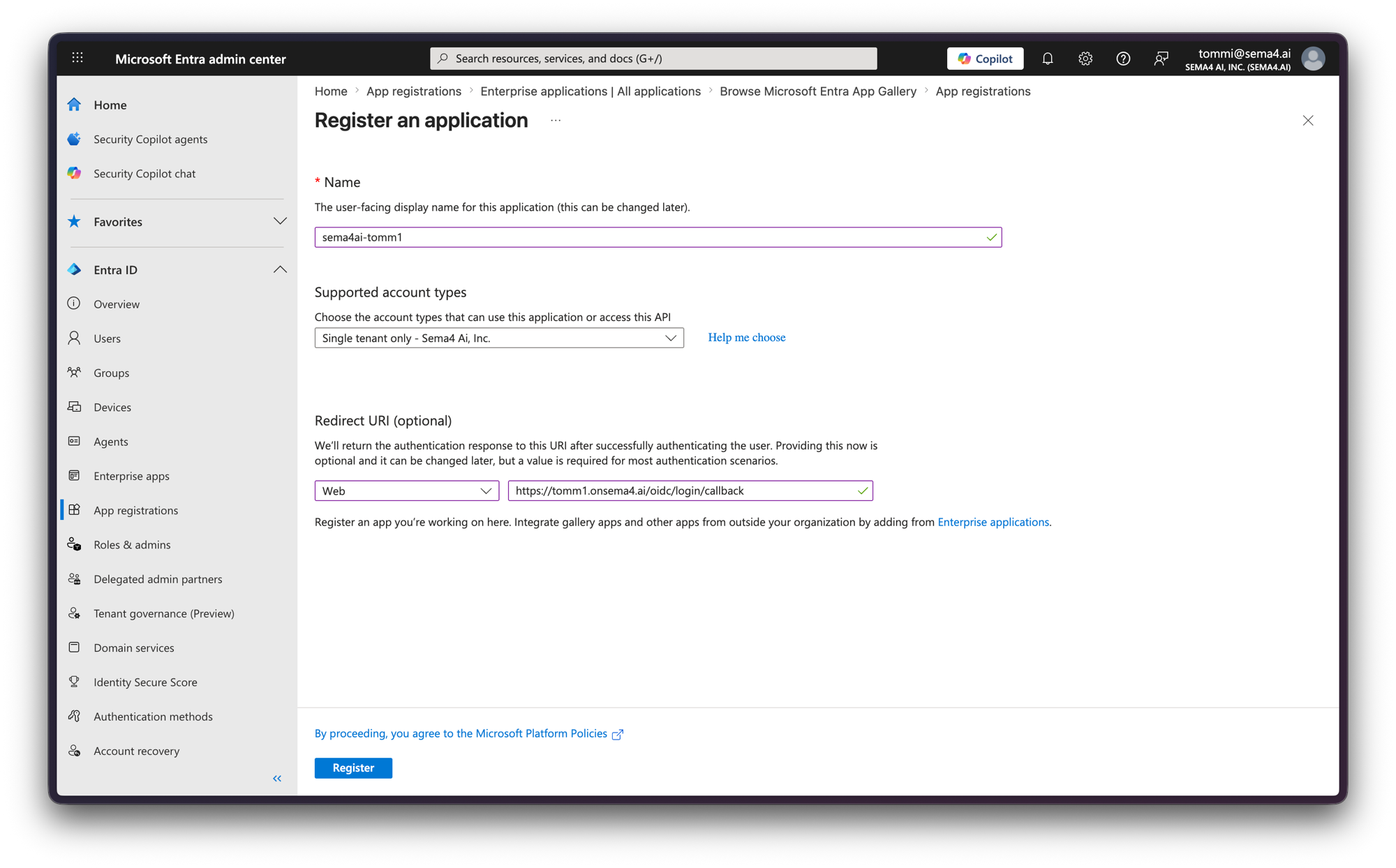Click the Overview info icon
The width and height of the screenshot is (1396, 868).
(x=74, y=304)
